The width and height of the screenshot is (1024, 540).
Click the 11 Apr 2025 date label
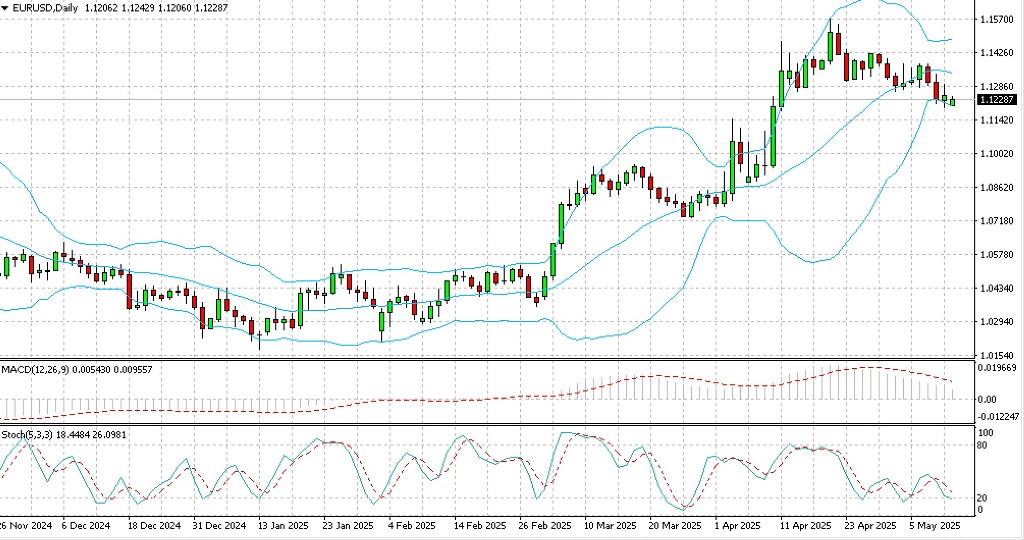(806, 526)
